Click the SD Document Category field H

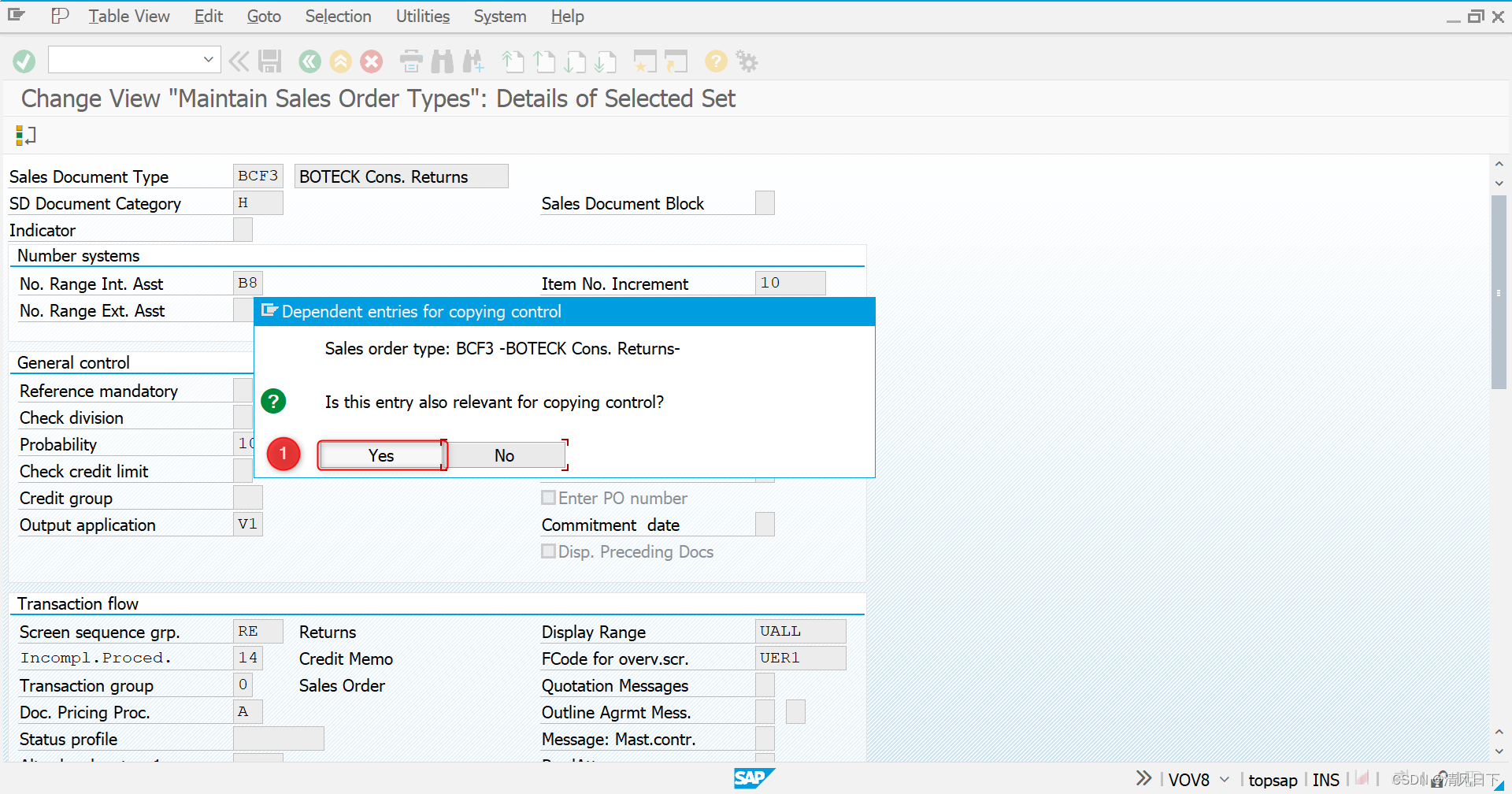258,203
